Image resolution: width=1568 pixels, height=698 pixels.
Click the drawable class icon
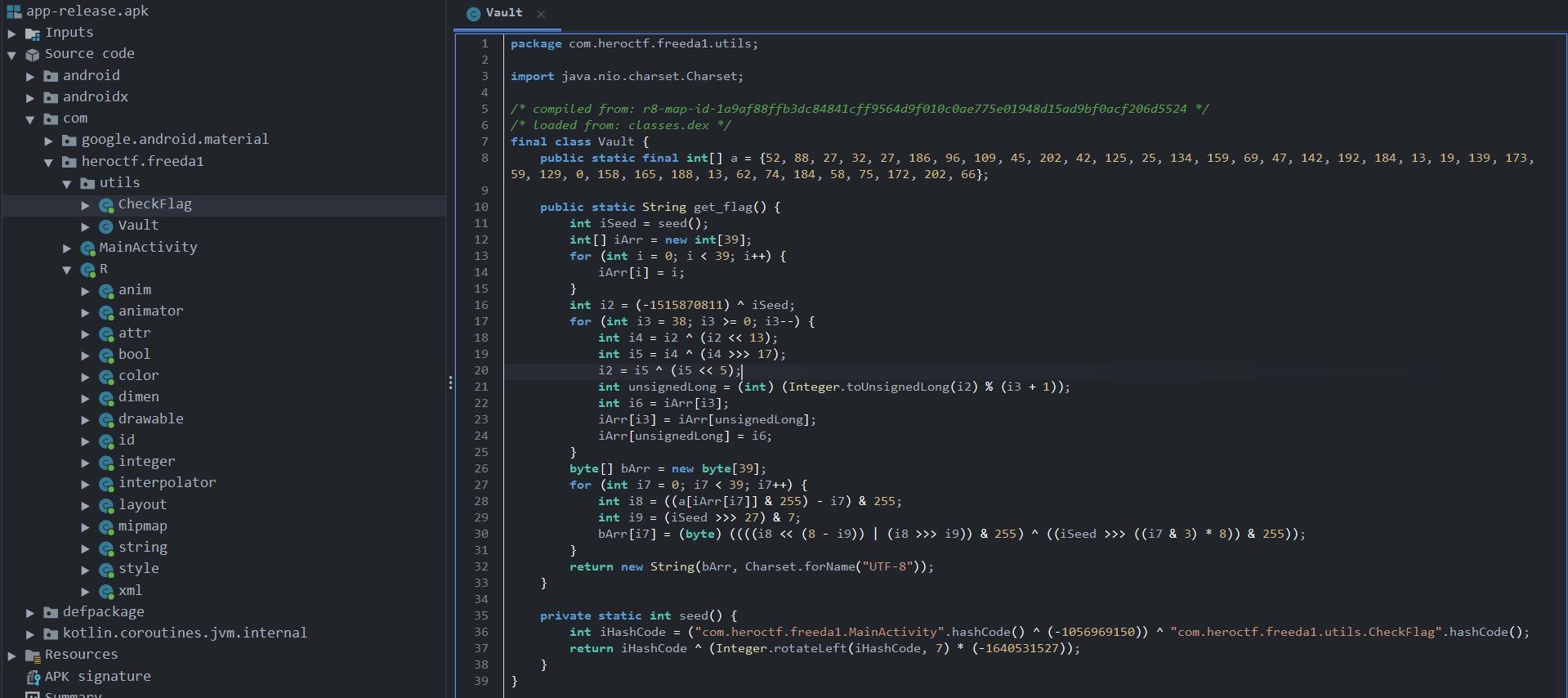click(x=106, y=419)
